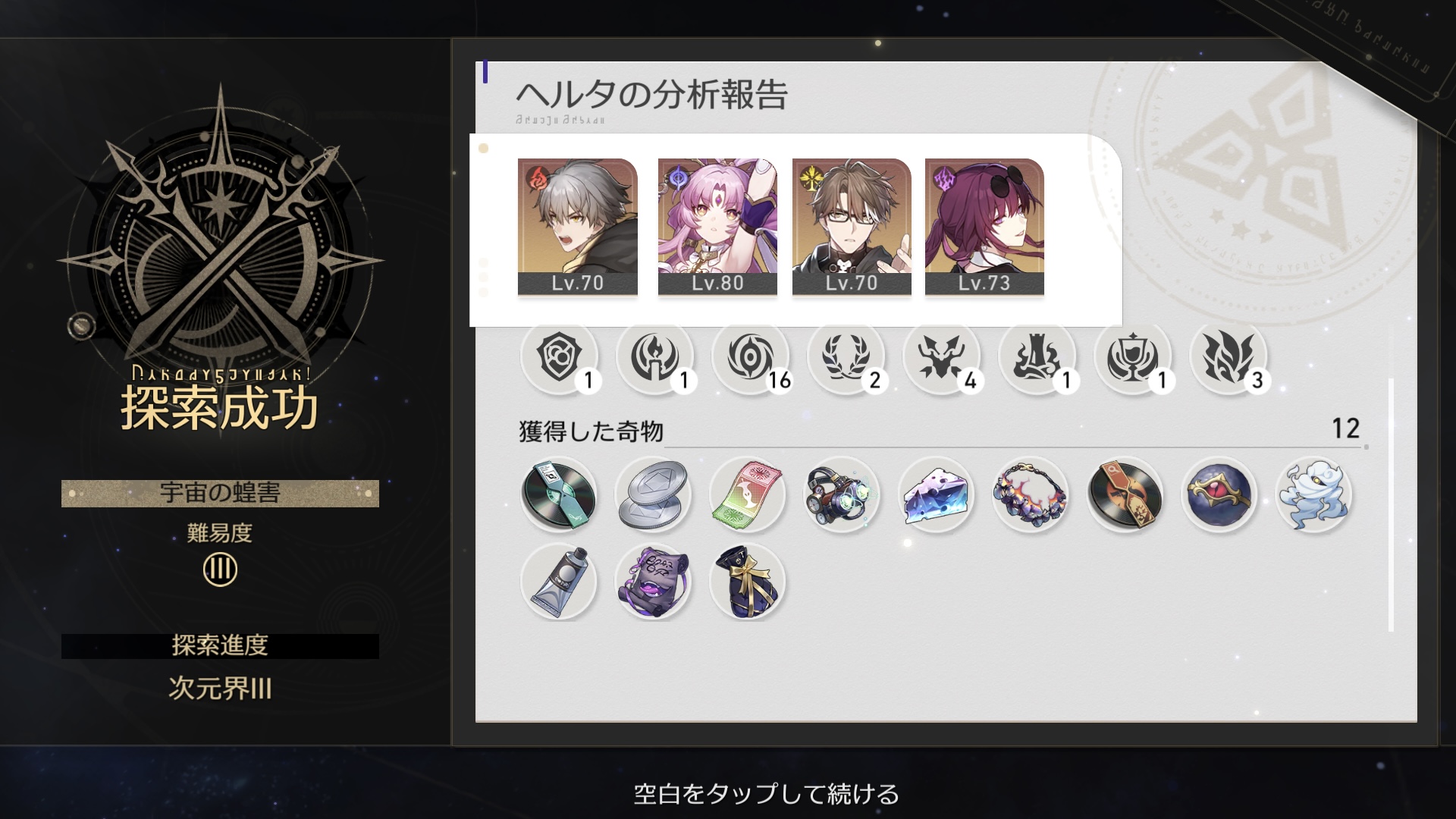The image size is (1456, 819).
Task: Select the goggles headset curio
Action: coord(841,494)
